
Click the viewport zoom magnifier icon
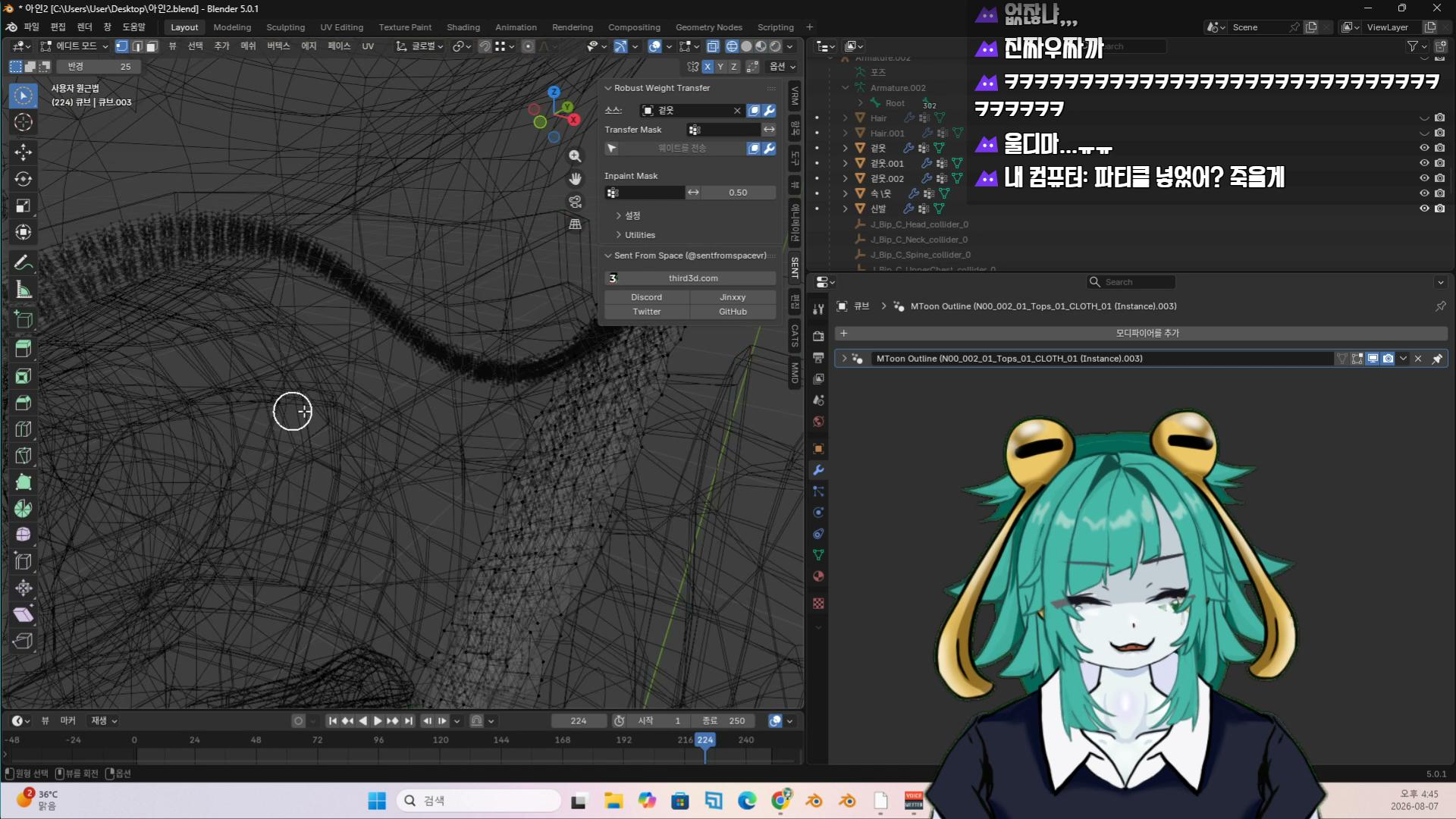click(576, 156)
